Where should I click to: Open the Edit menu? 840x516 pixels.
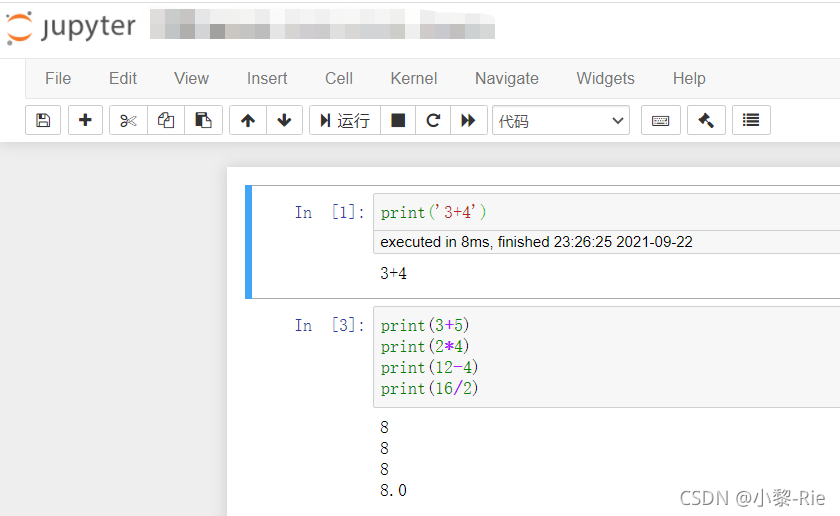[x=123, y=78]
